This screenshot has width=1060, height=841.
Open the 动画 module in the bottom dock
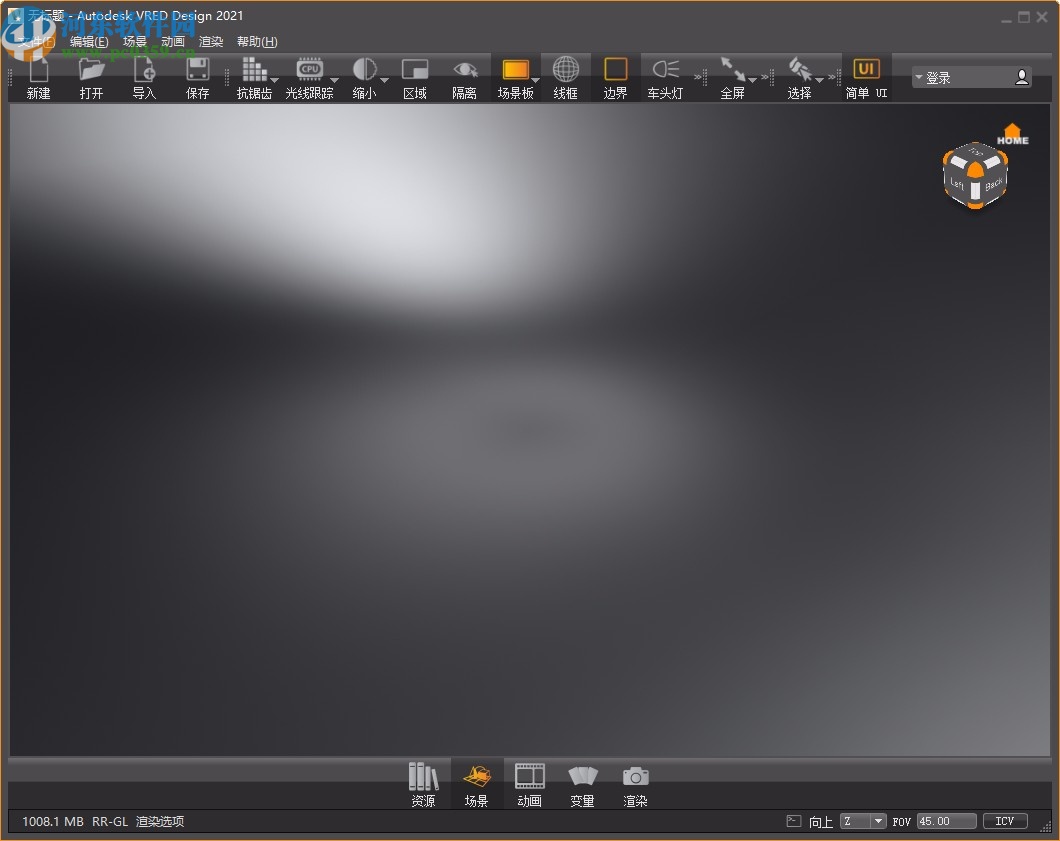529,784
